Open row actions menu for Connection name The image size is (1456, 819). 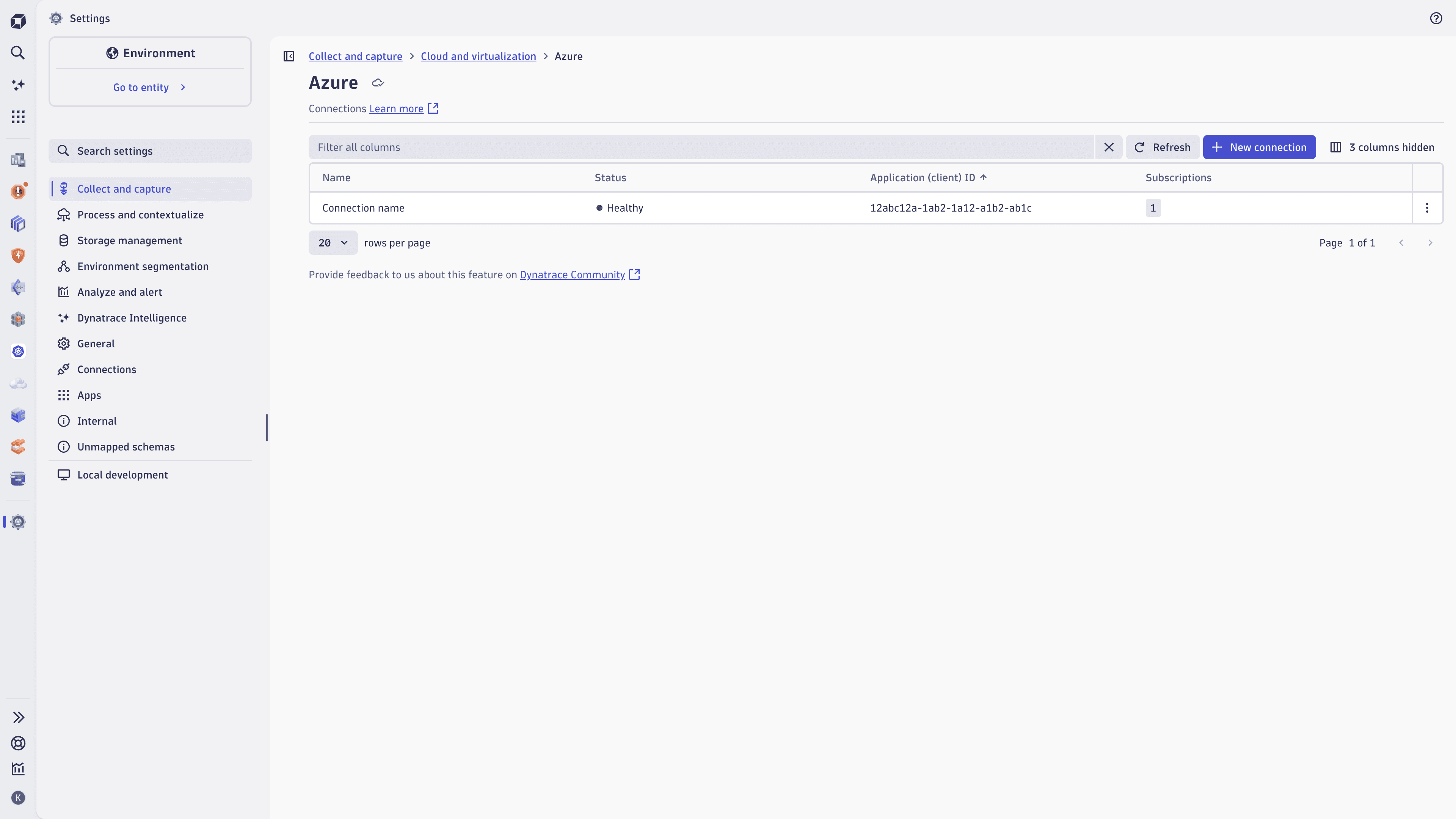point(1427,208)
